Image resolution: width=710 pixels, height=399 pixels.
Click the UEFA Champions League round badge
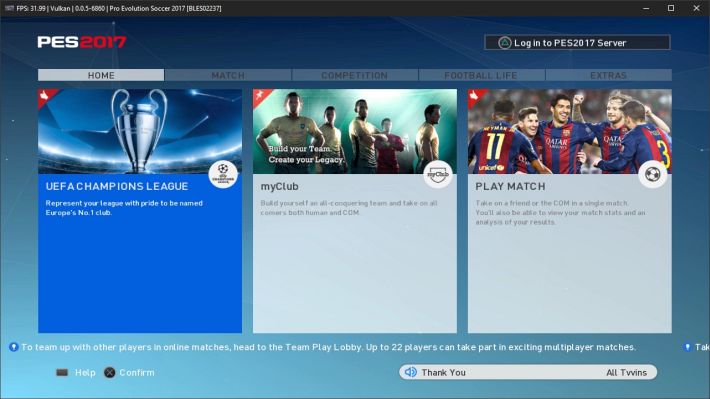point(223,174)
